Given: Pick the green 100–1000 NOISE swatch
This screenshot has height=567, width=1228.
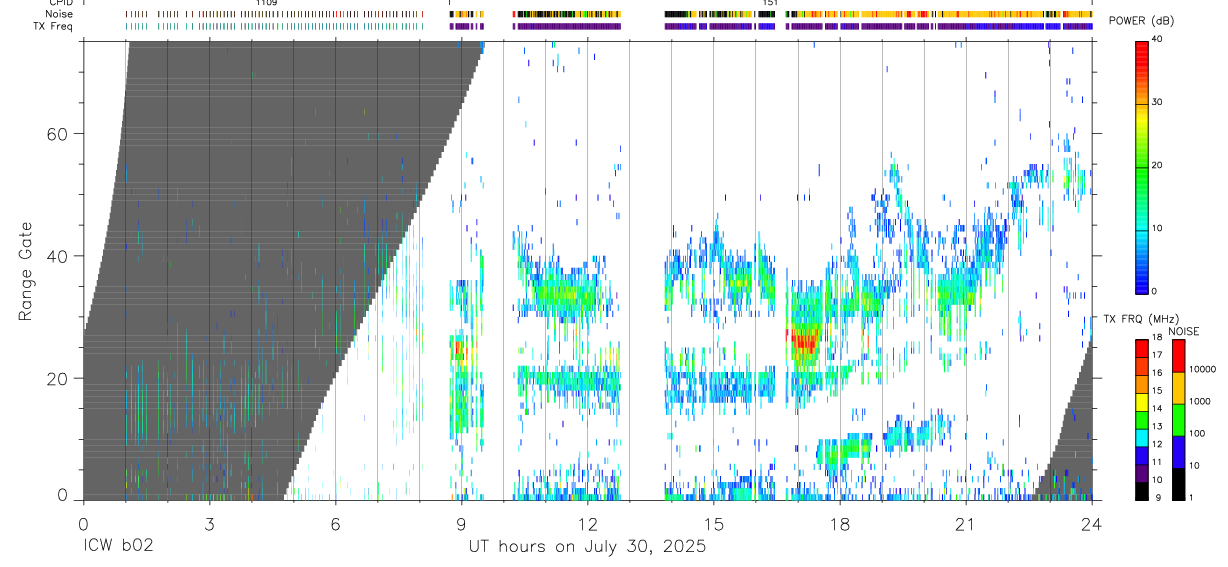Looking at the screenshot, I should [1177, 420].
